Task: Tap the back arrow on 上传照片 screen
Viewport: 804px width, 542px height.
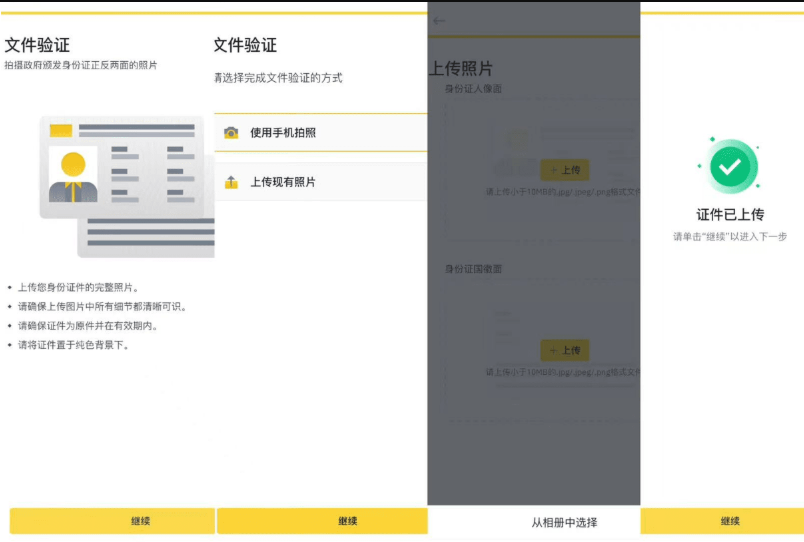Action: pyautogui.click(x=439, y=21)
